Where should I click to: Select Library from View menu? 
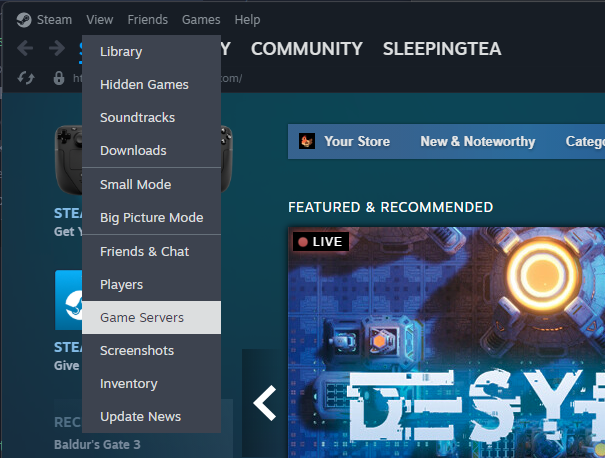(152, 52)
